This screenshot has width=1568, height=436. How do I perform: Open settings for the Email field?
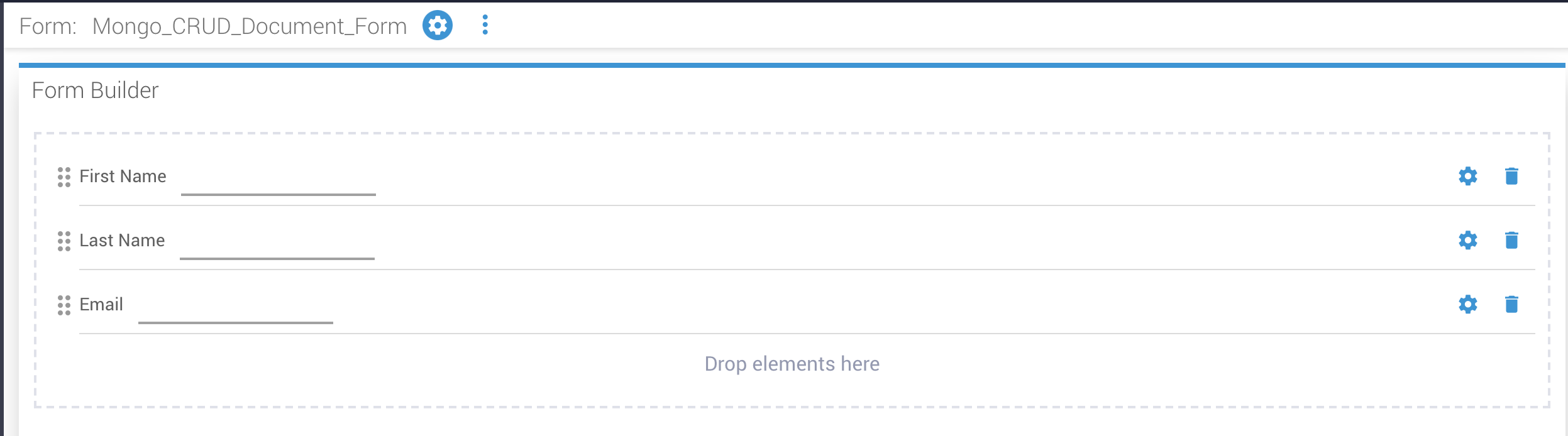pyautogui.click(x=1468, y=305)
